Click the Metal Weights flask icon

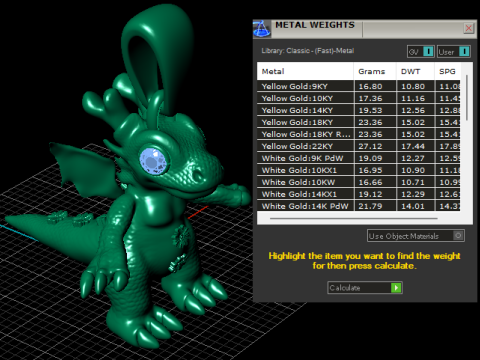coord(262,29)
